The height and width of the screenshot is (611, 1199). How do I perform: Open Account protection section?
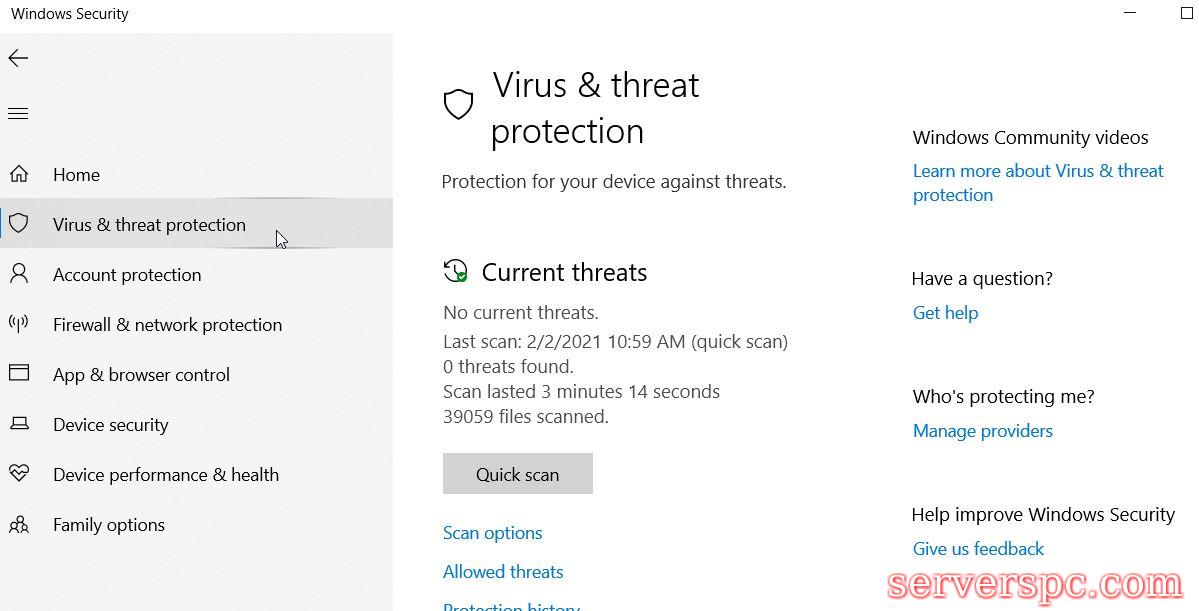coord(127,275)
